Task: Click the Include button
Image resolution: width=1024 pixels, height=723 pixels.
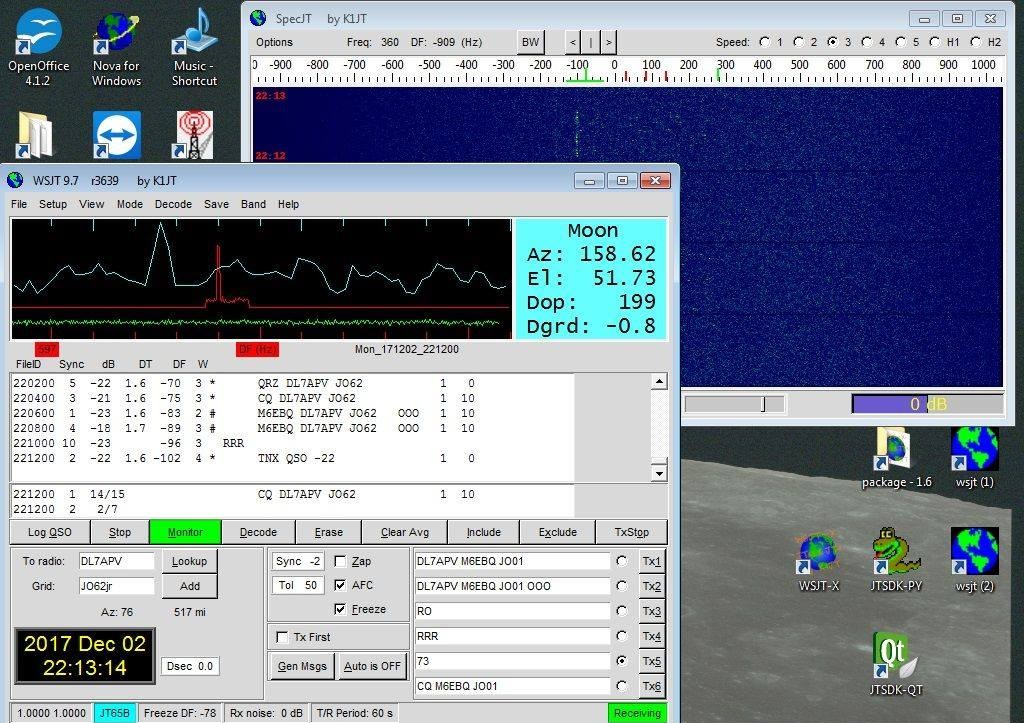Action: coord(484,532)
